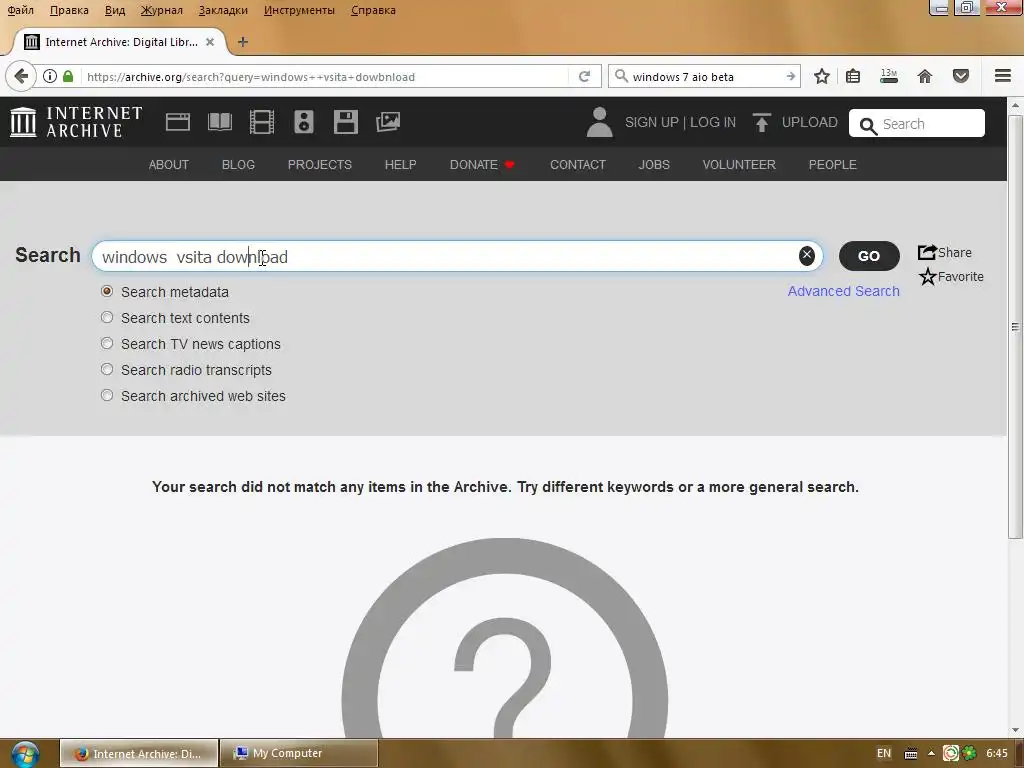Show bookmarks list icon in Firefox toolbar
The height and width of the screenshot is (768, 1024).
coord(853,76)
